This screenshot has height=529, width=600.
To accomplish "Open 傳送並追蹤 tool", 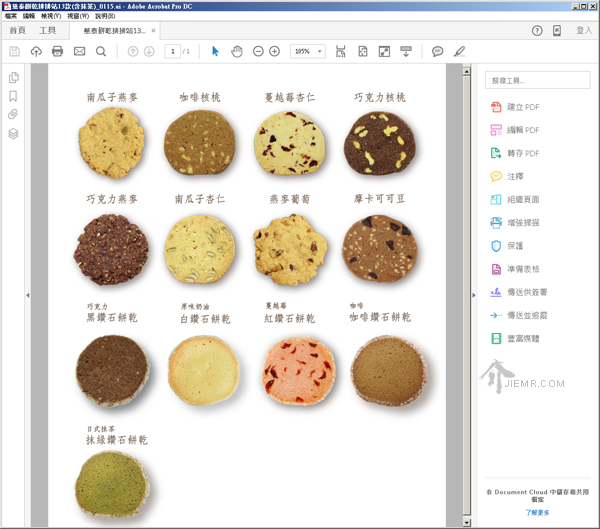I will (519, 315).
